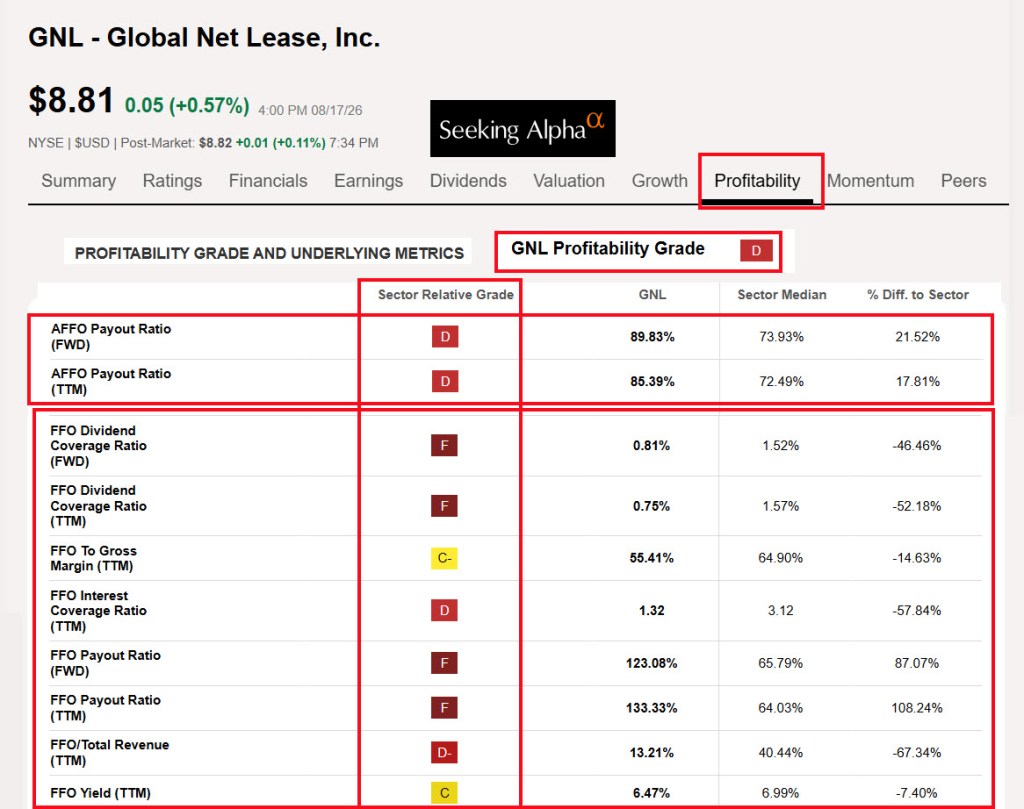Open the Financials tab

point(268,181)
